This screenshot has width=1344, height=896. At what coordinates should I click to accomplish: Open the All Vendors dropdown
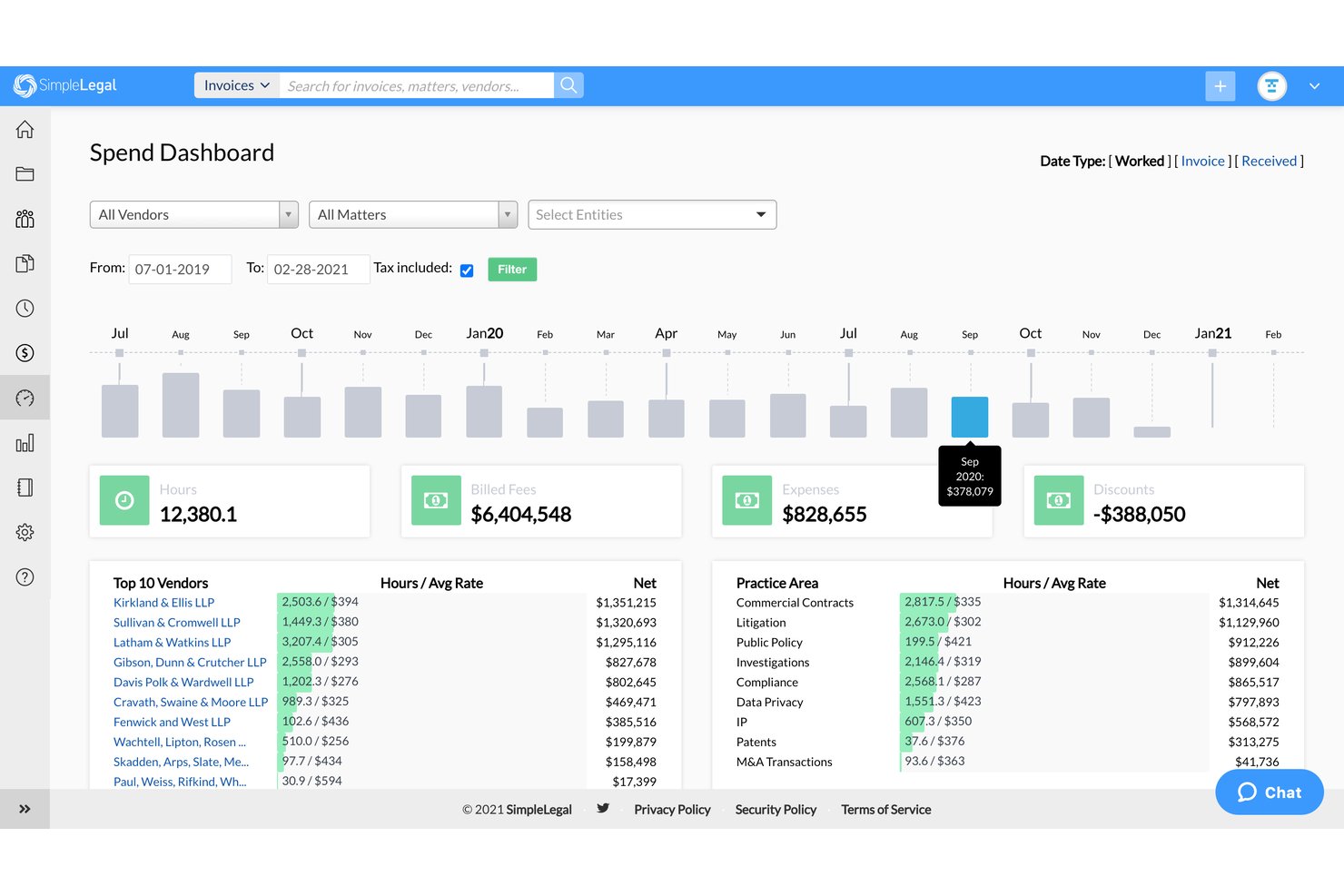coord(194,214)
